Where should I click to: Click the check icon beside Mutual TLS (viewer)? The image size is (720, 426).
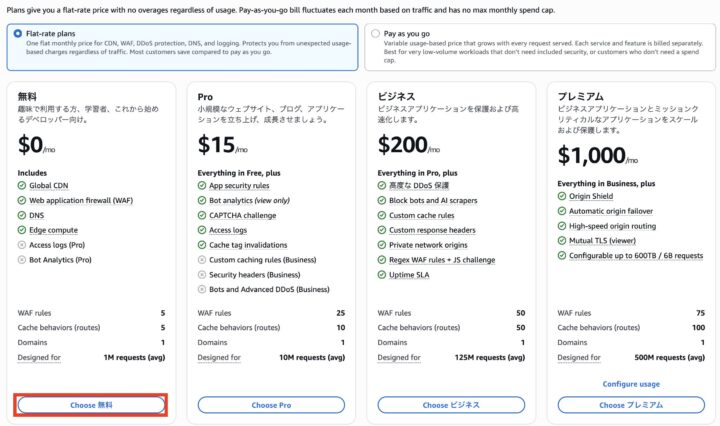point(562,241)
